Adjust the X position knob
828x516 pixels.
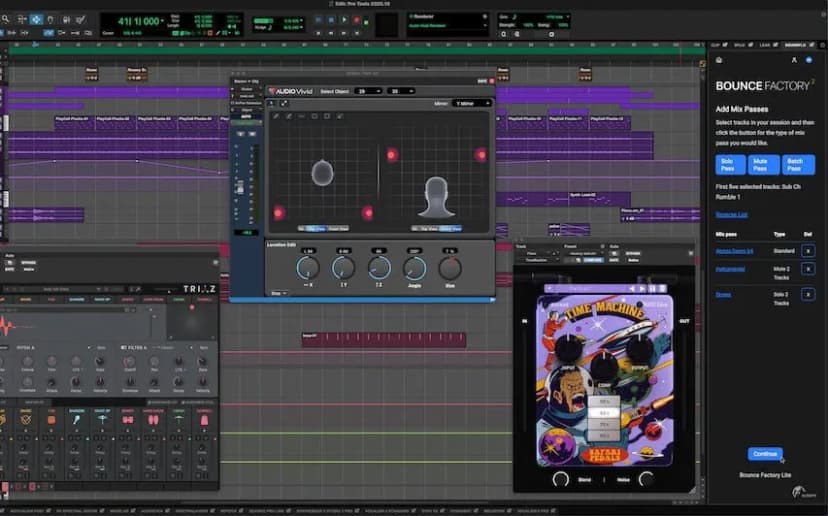click(308, 268)
